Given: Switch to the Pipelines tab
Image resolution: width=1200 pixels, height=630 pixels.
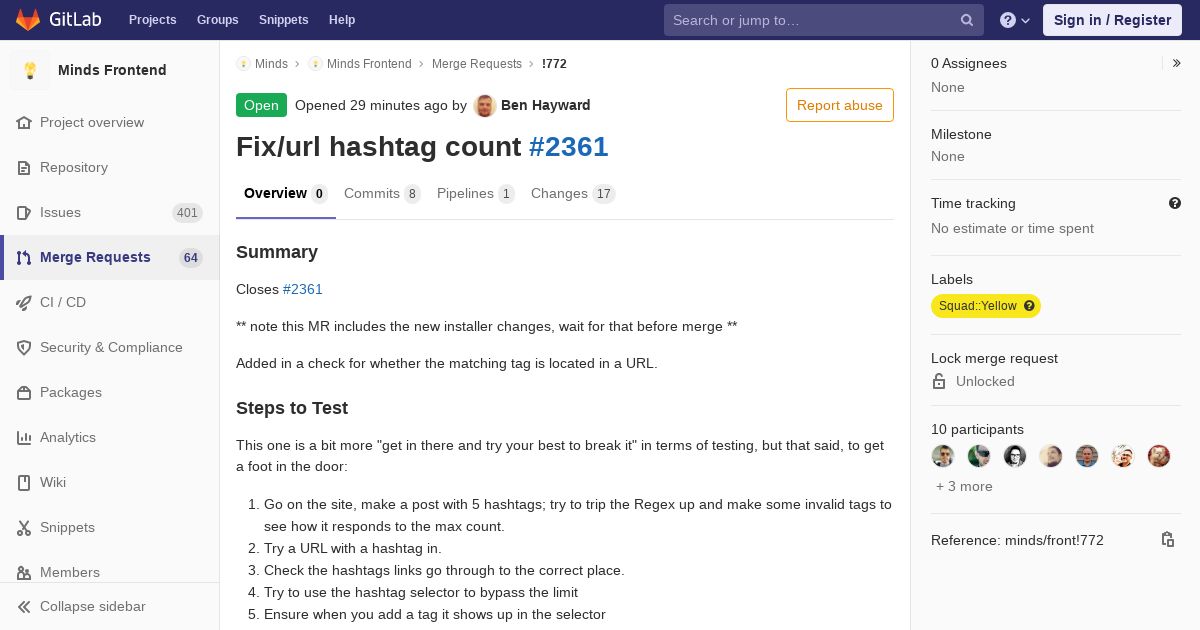Looking at the screenshot, I should click(x=476, y=194).
